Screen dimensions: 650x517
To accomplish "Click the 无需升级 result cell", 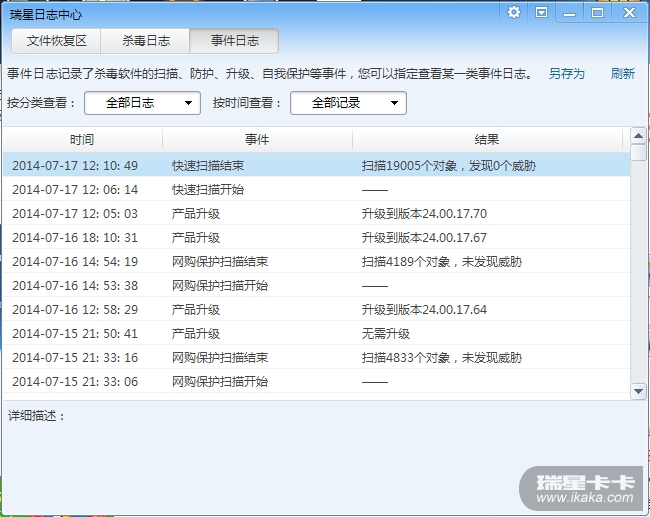I will tap(386, 334).
